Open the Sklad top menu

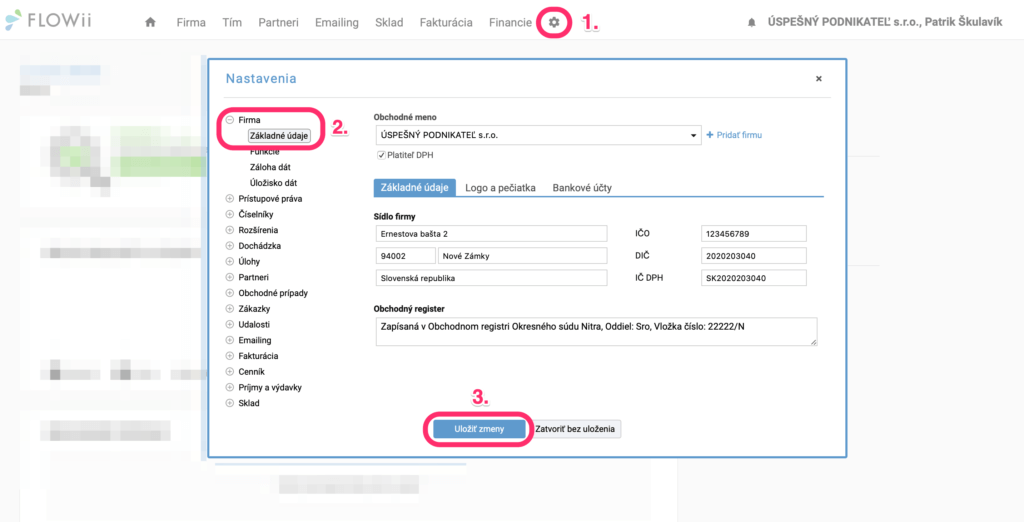(389, 22)
